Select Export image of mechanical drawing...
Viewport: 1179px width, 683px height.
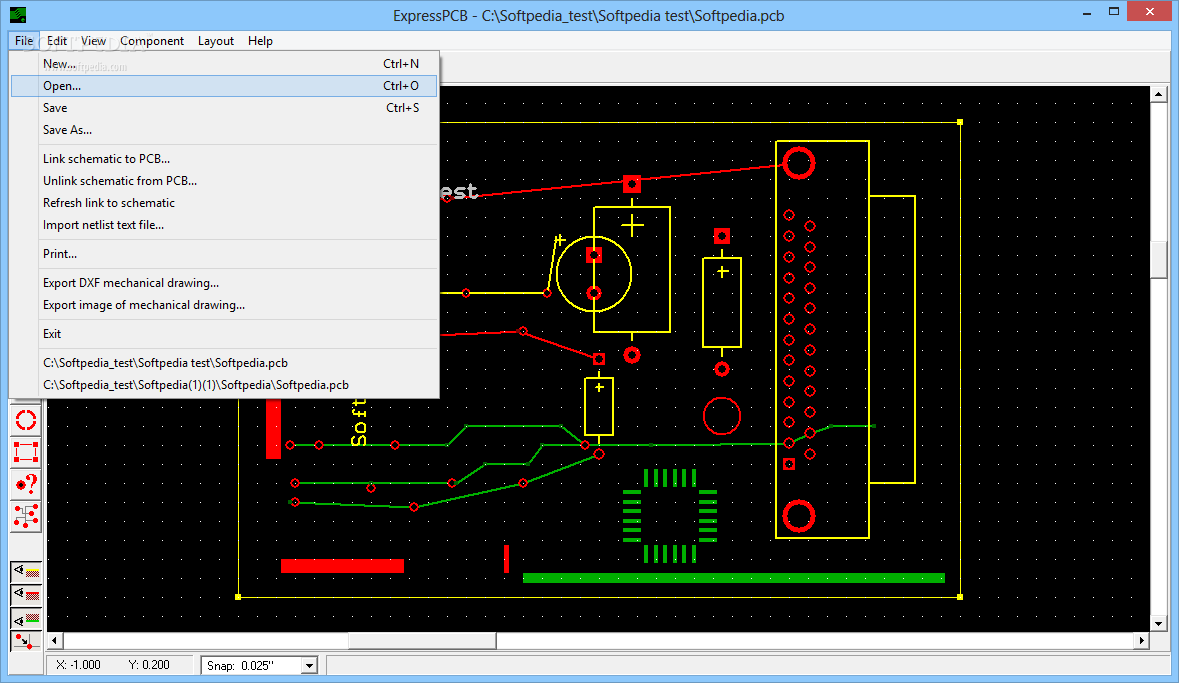pos(224,305)
